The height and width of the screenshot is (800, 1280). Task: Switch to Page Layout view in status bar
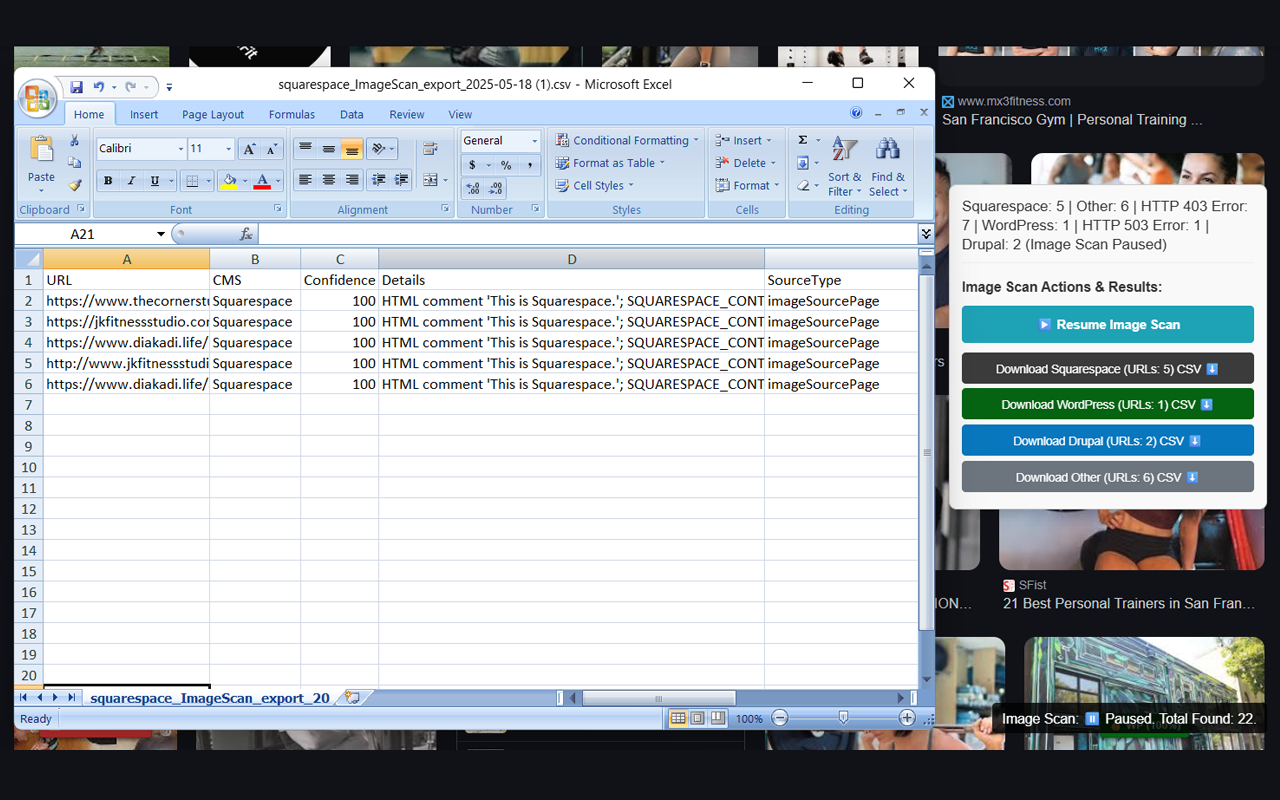point(697,718)
